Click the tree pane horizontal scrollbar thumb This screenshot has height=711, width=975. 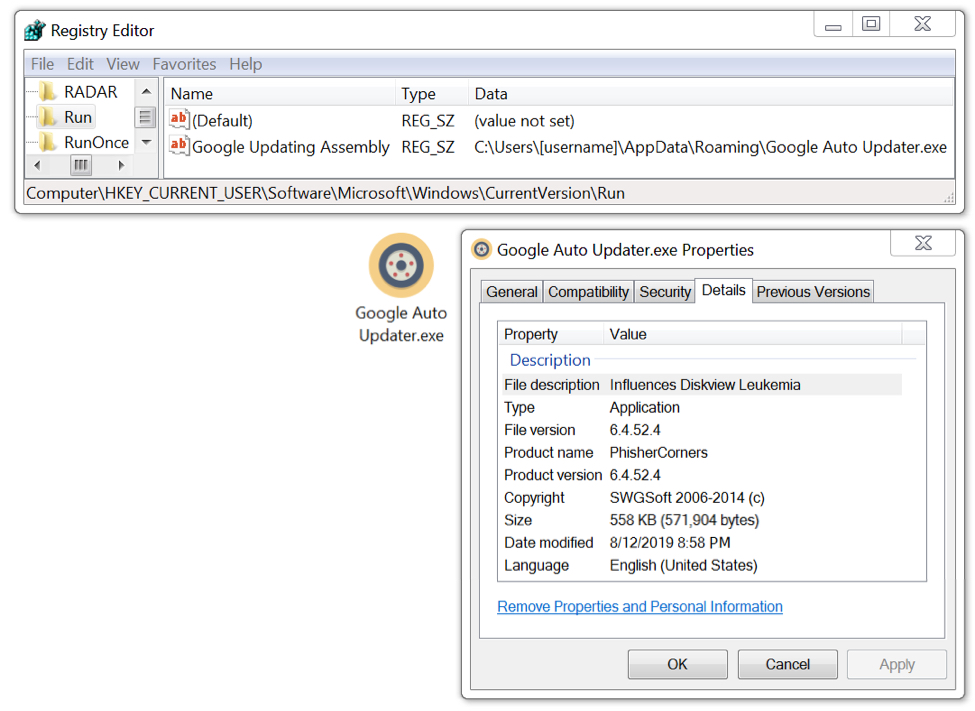tap(81, 165)
